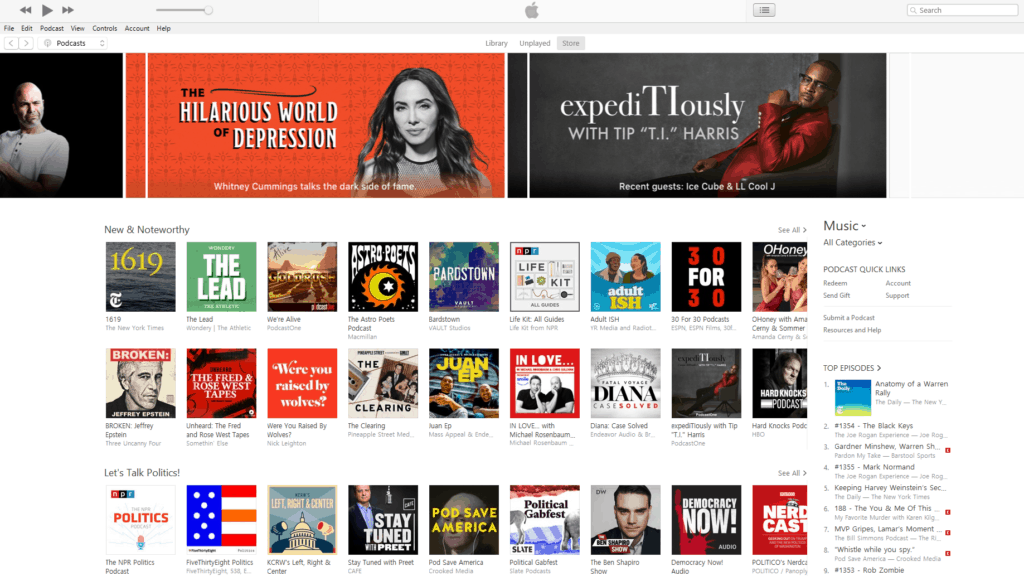Open BROKEN: Jeffrey Epstein artwork
Viewport: 1024px width, 576px height.
[140, 383]
